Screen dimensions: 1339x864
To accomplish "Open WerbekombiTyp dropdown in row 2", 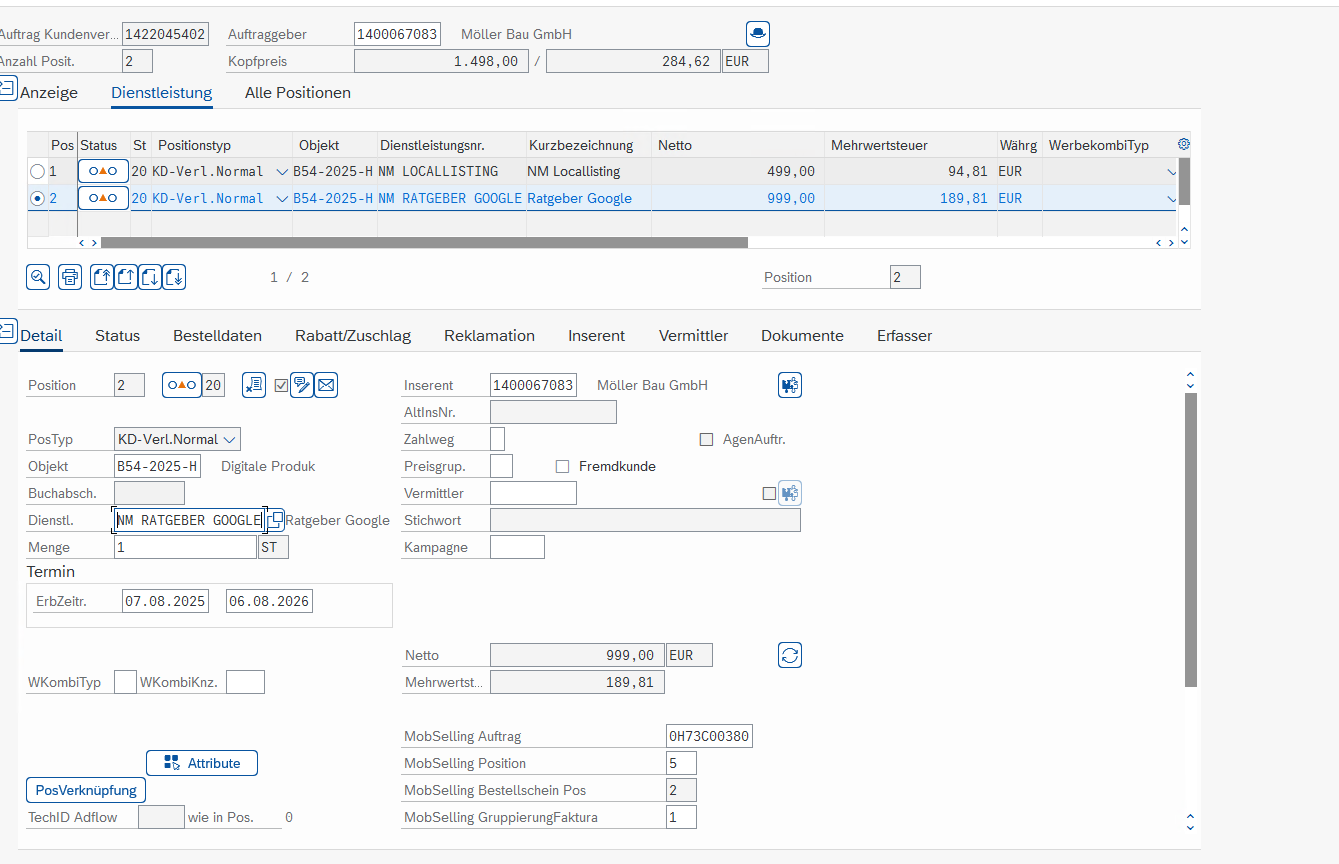I will pos(1171,199).
